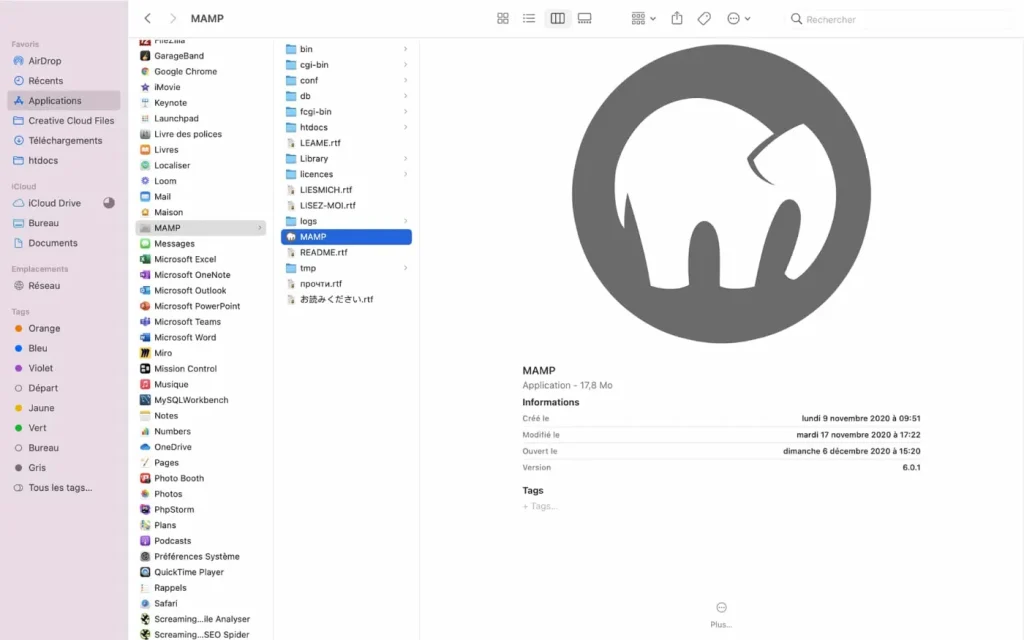Click the Share toolbar icon
The image size is (1024, 640).
point(677,18)
